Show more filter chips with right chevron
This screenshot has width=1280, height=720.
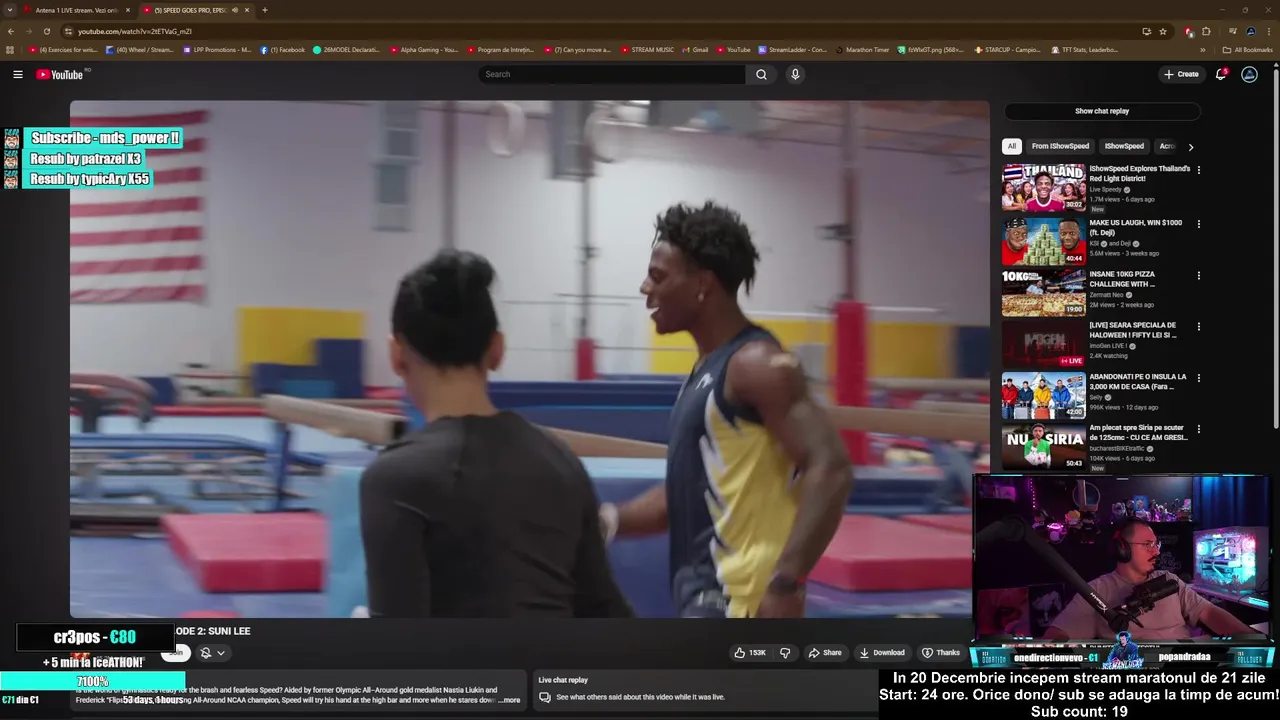point(1190,147)
